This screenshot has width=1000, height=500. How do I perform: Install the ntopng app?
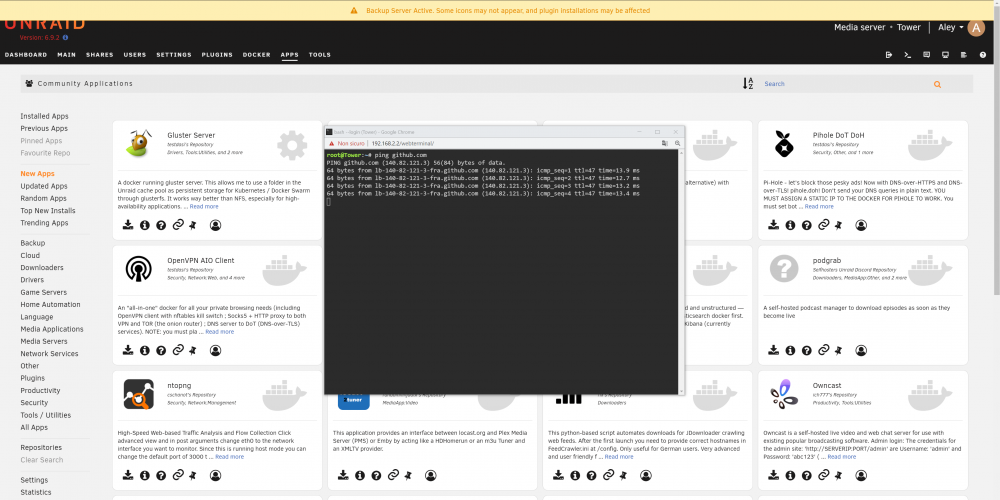128,475
